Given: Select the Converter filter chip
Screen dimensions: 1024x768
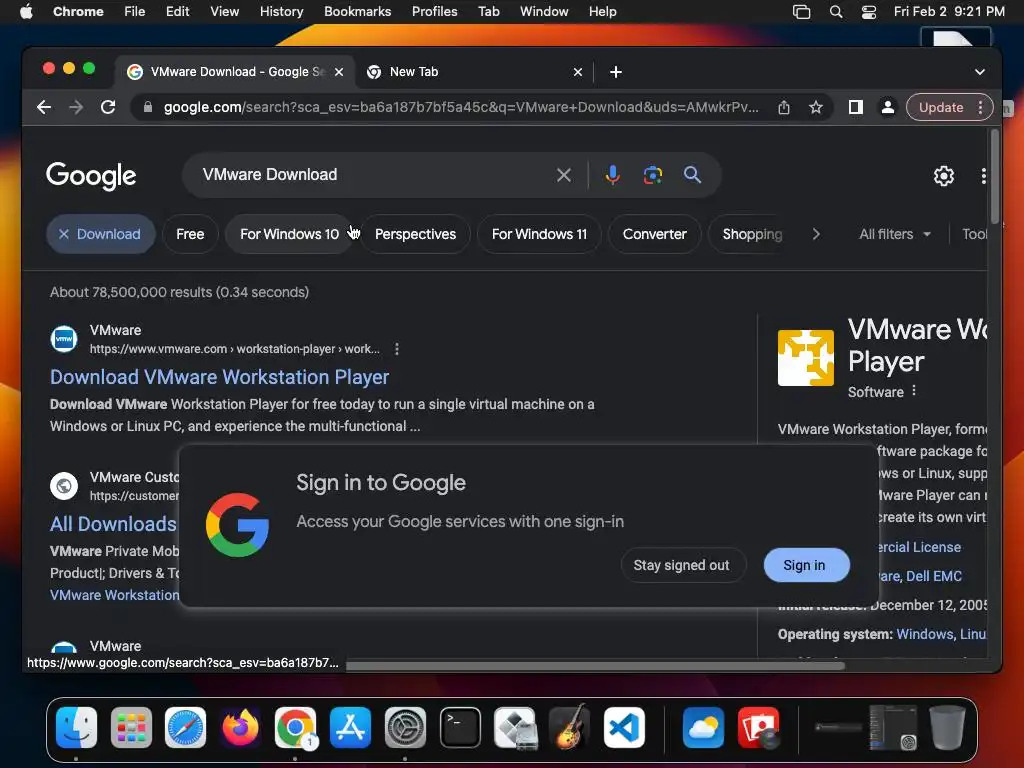Looking at the screenshot, I should point(654,234).
